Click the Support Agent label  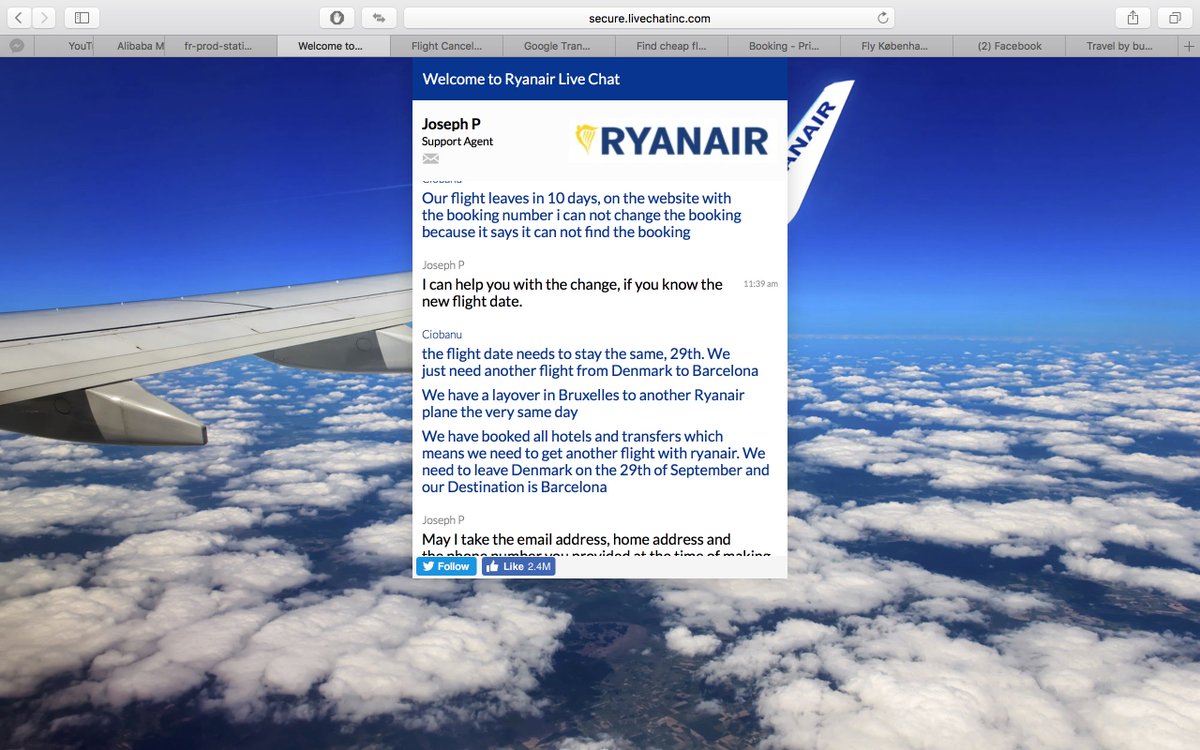point(458,141)
